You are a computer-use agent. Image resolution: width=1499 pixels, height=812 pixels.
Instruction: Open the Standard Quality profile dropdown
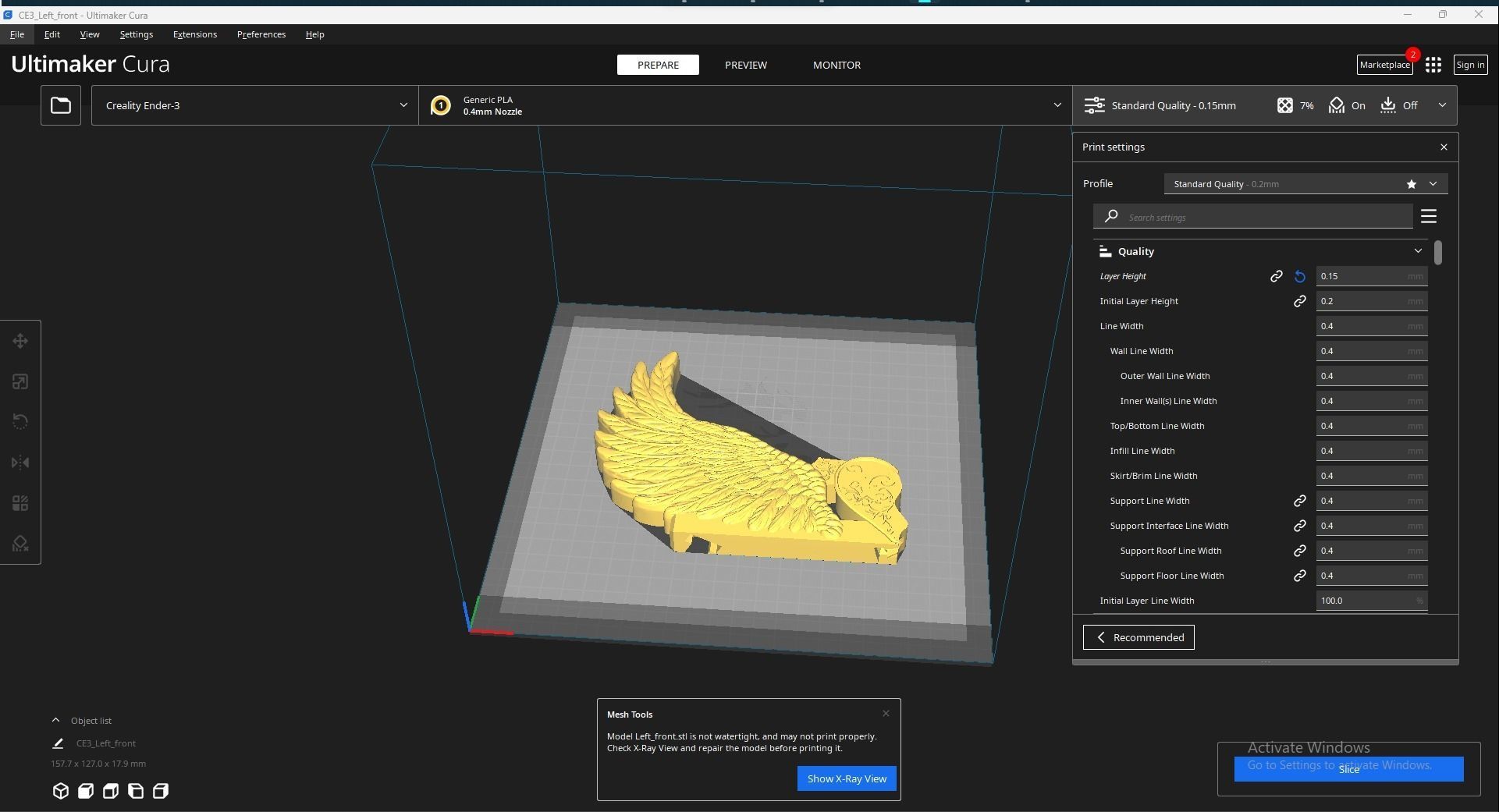pyautogui.click(x=1305, y=184)
